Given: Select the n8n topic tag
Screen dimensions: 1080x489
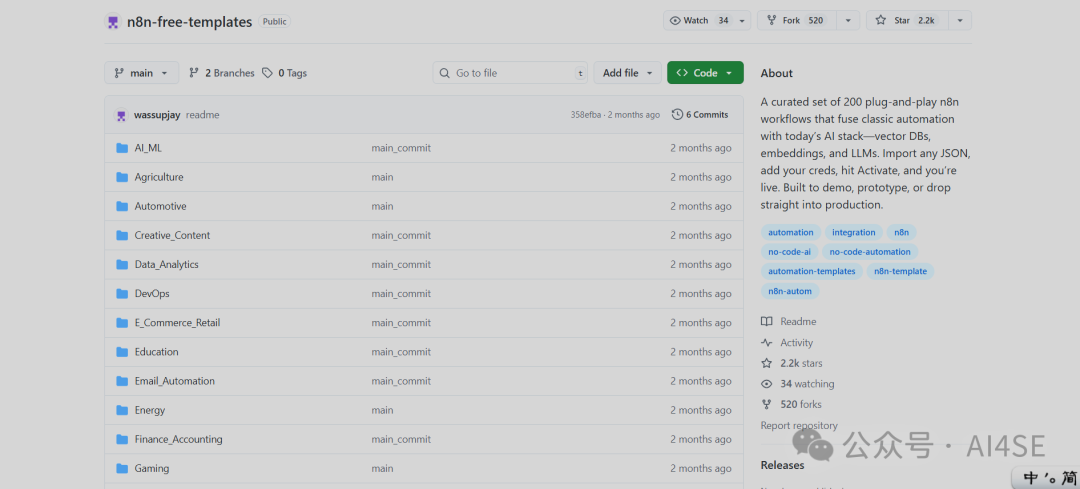Looking at the screenshot, I should pos(902,233).
